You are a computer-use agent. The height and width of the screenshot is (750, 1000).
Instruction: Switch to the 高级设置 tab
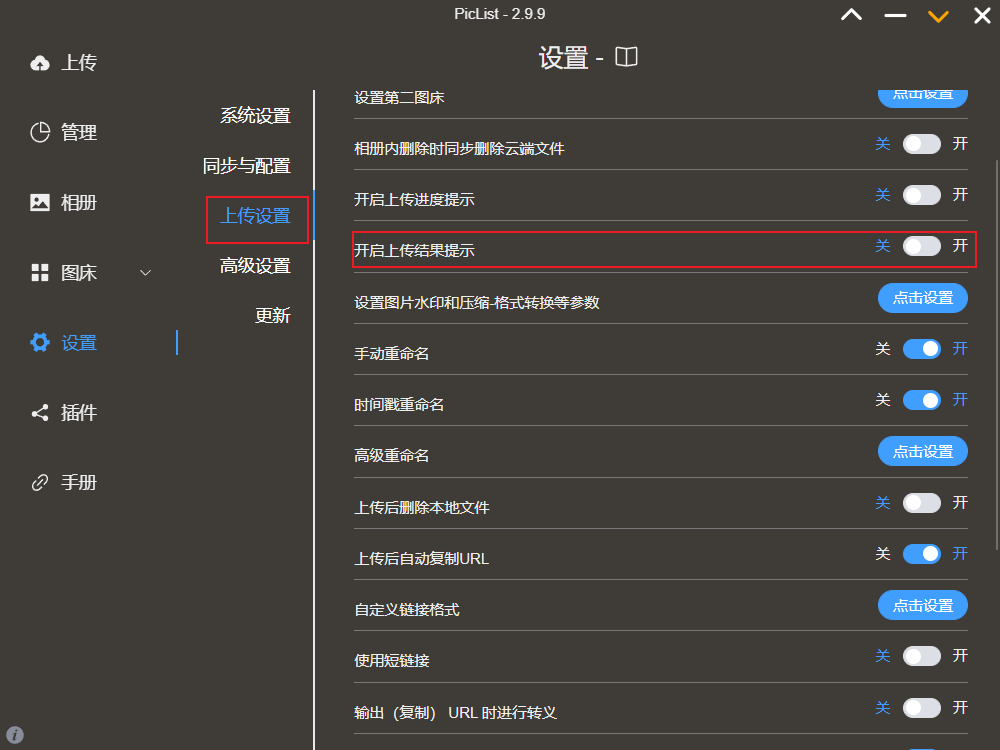pos(255,266)
